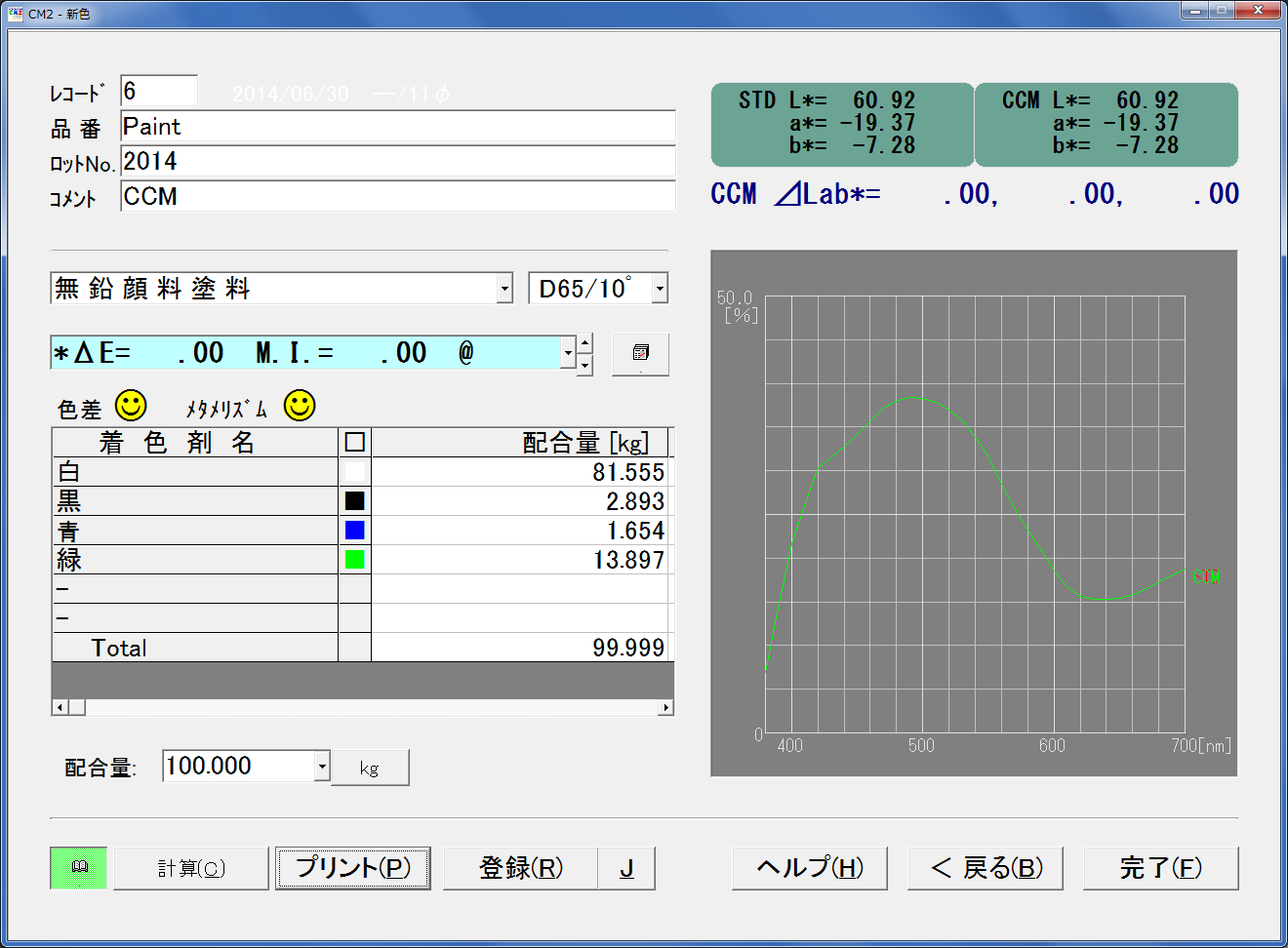Click the table's horizontal scrollbar right arrow
The height and width of the screenshot is (948, 1288).
tap(665, 707)
